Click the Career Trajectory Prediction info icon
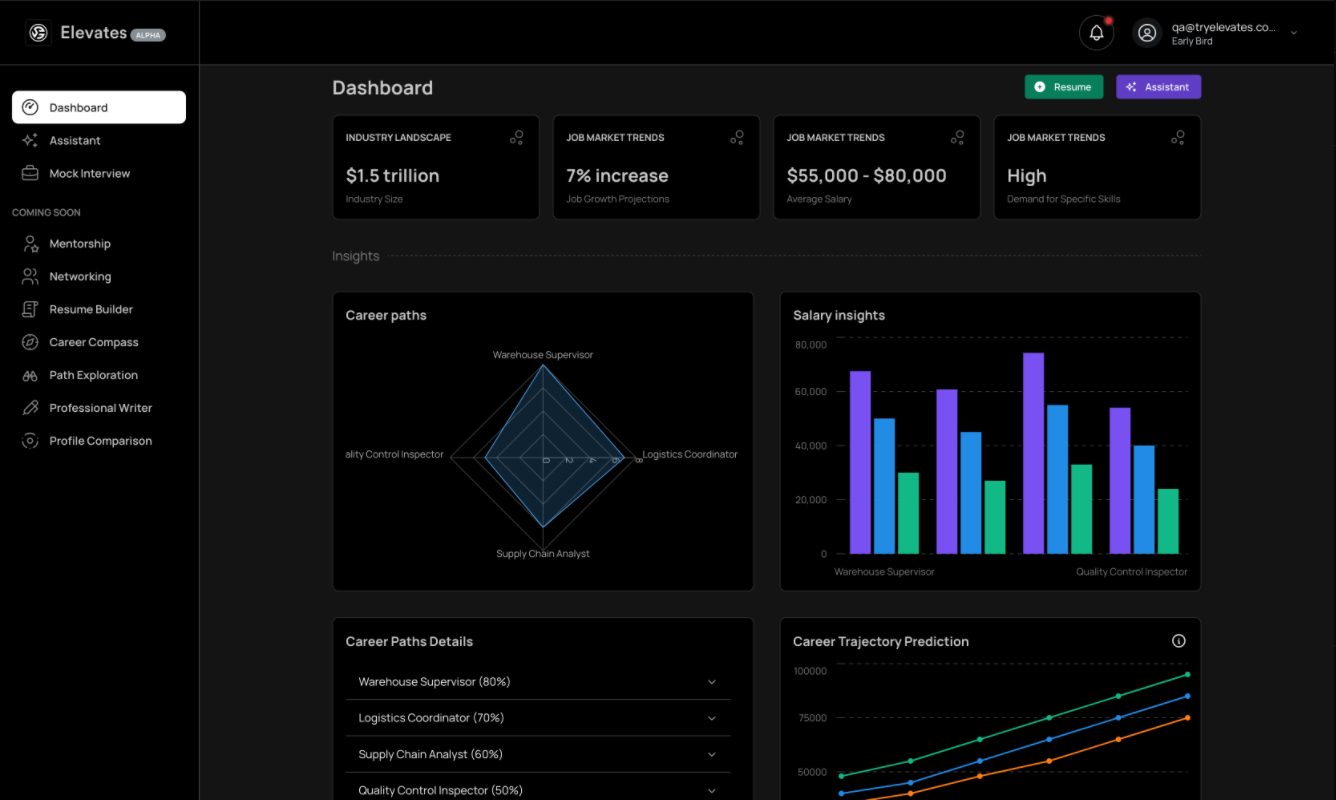Screen dimensions: 1336x800 [1178, 641]
